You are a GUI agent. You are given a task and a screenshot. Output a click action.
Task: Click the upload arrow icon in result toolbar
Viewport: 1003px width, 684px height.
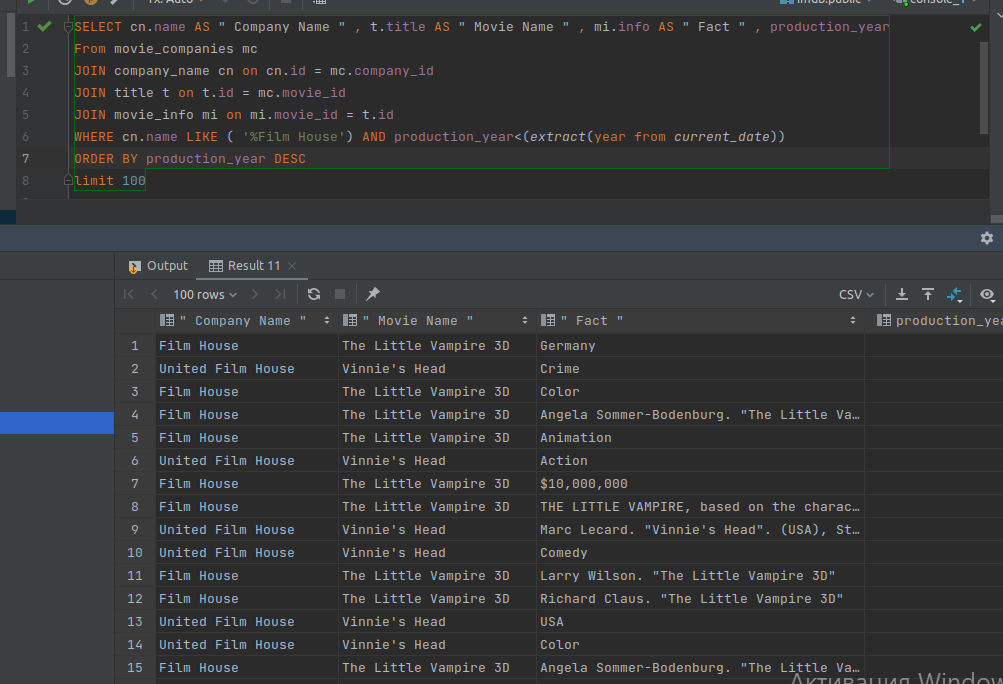pyautogui.click(x=928, y=294)
